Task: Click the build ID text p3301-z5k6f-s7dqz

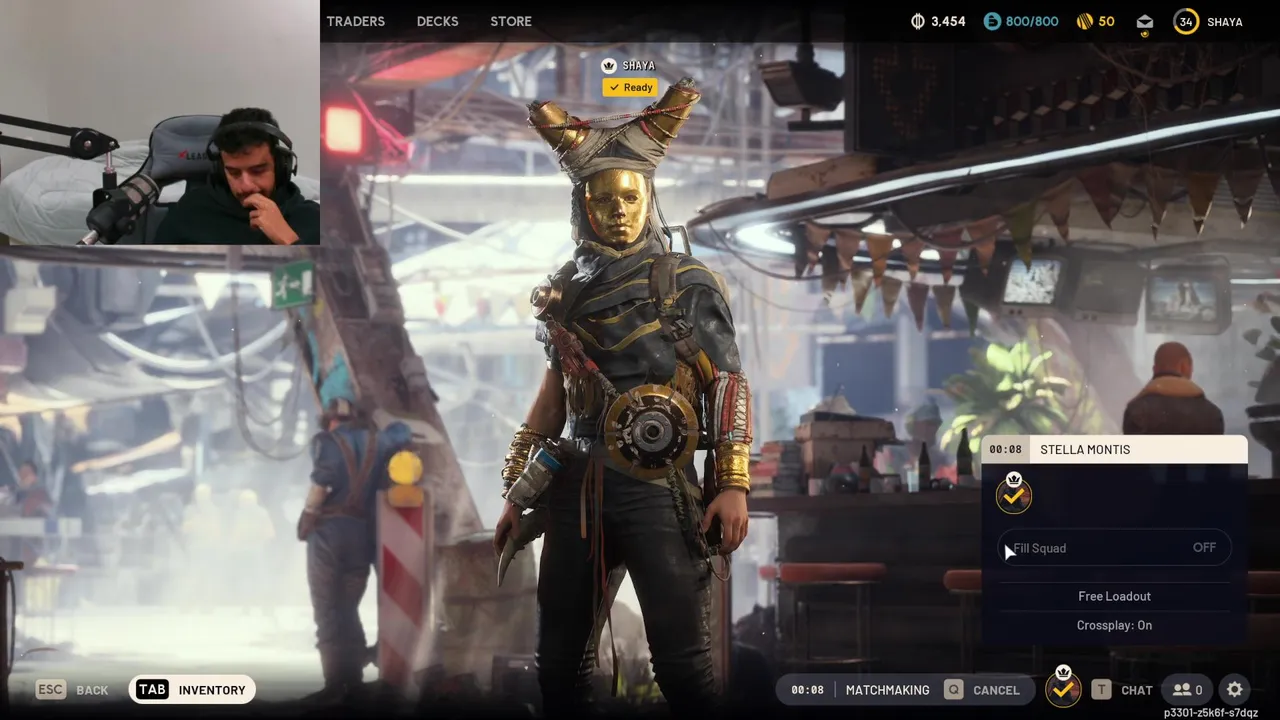Action: (1210, 713)
